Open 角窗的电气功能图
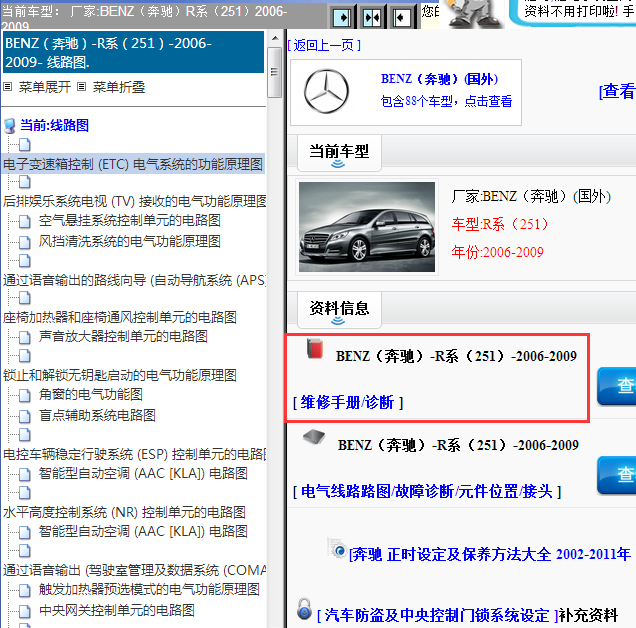This screenshot has height=628, width=636. coord(91,394)
